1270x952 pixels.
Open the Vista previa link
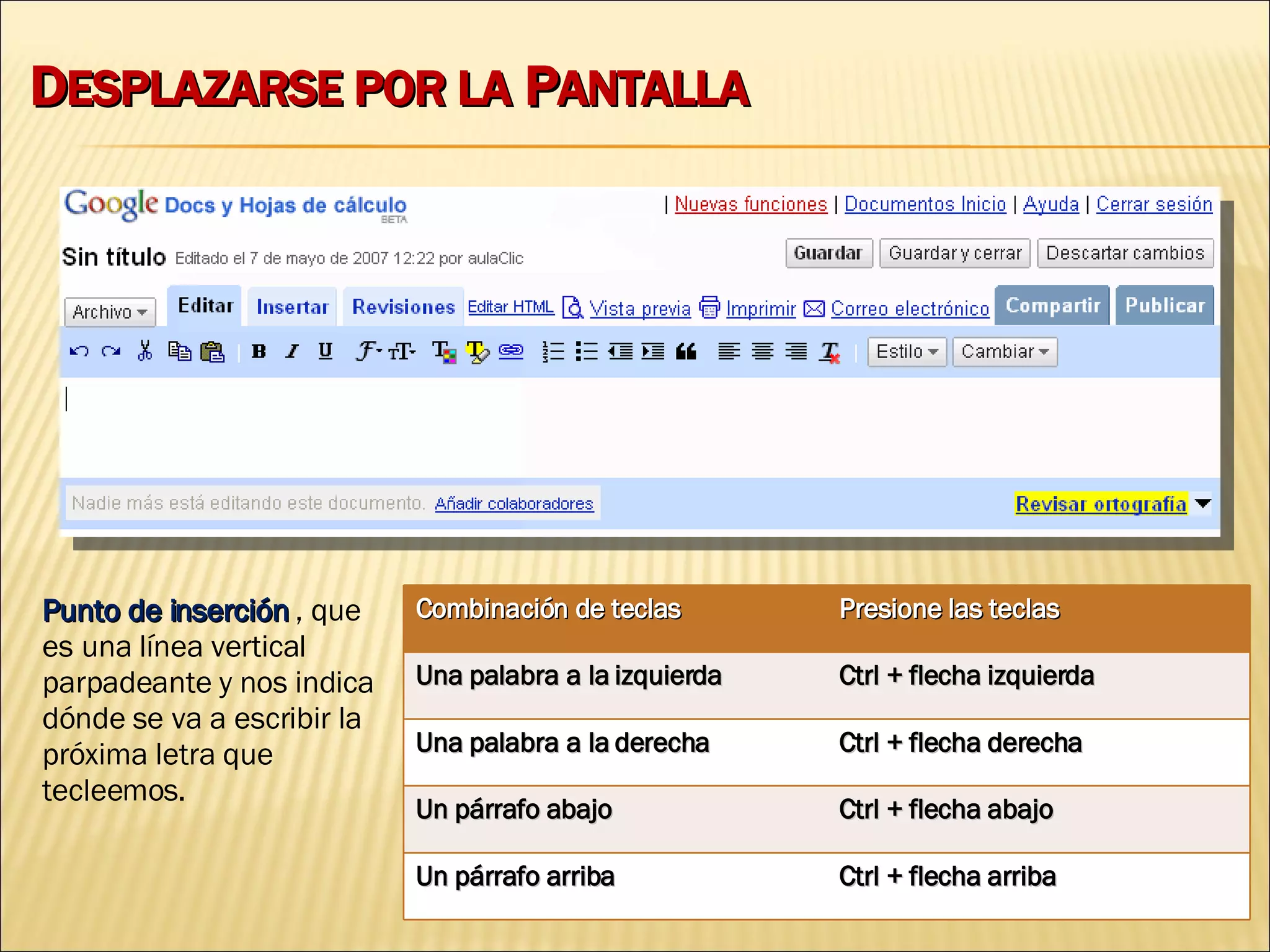(x=640, y=308)
